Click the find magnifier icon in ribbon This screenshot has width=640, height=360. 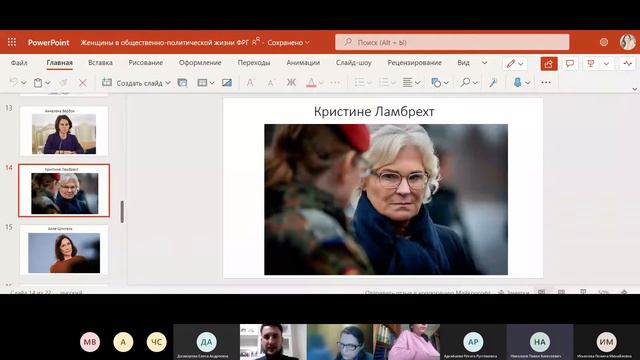pyautogui.click(x=465, y=83)
